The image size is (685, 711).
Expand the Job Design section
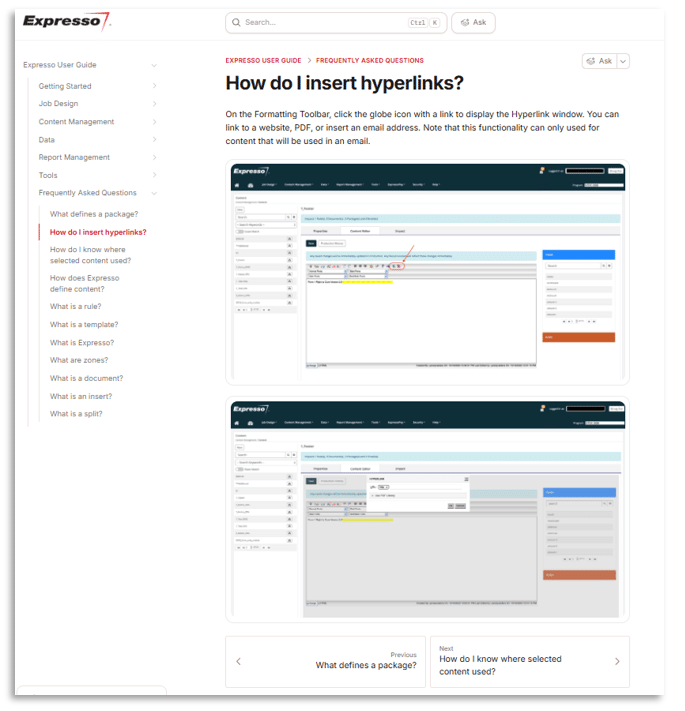[x=154, y=104]
